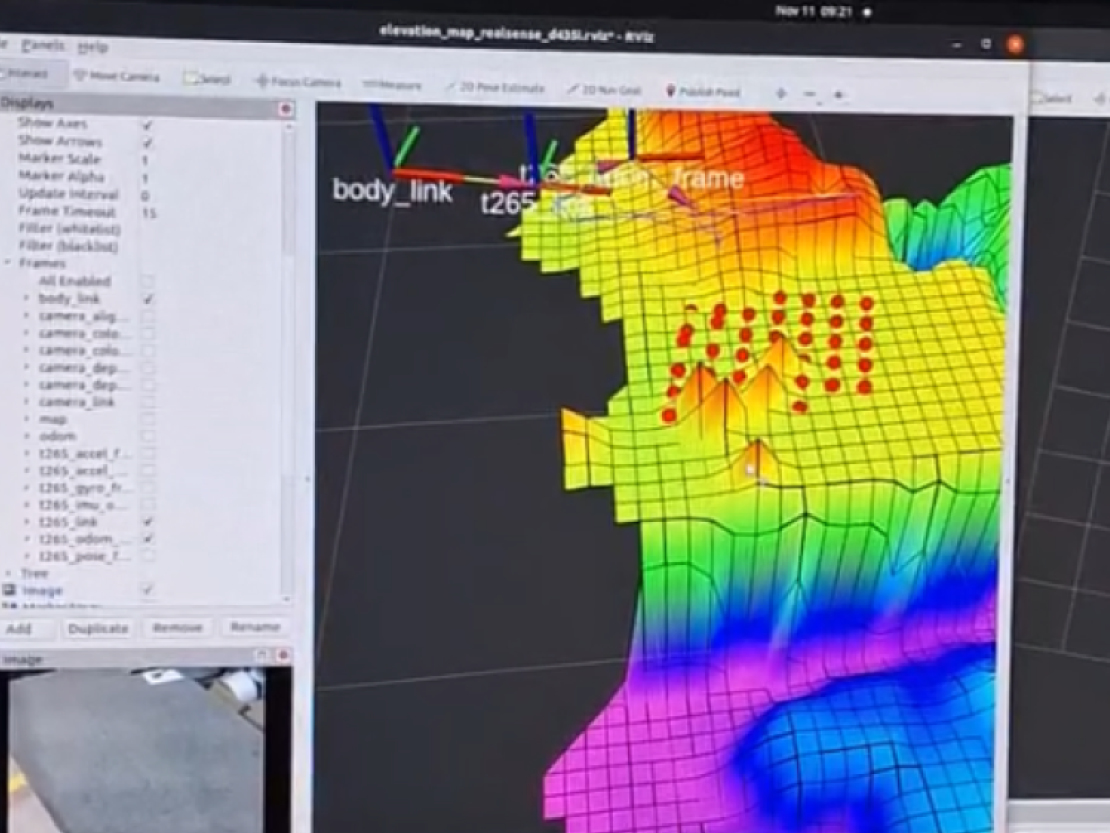Undock the Image panel

[261, 655]
